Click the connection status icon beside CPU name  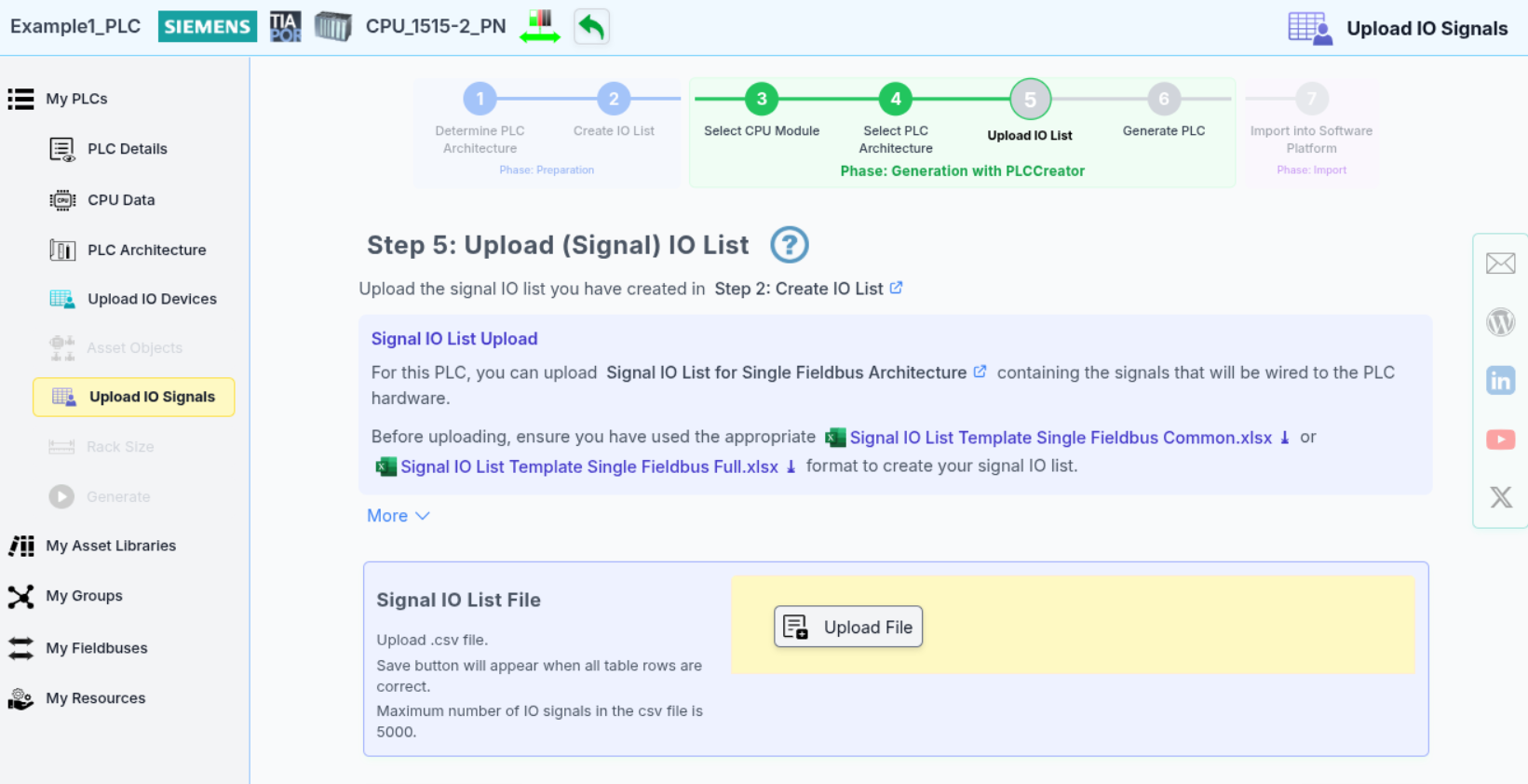tap(540, 27)
